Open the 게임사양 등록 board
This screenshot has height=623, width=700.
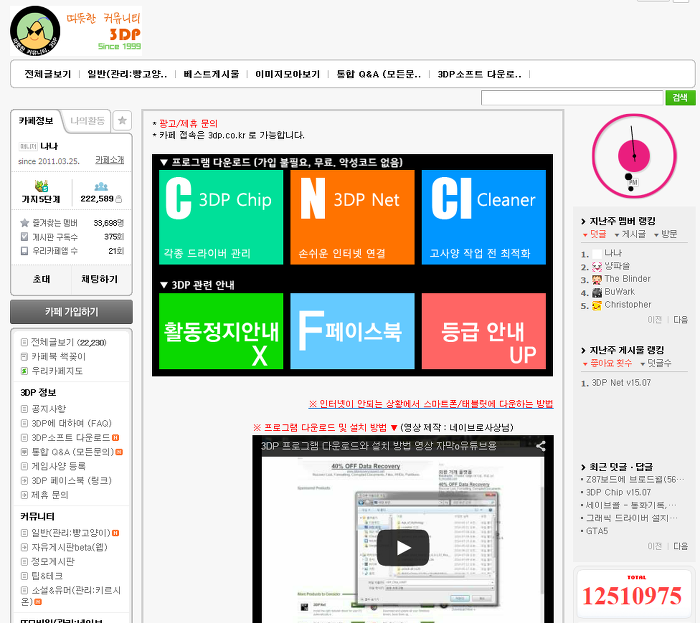(58, 466)
